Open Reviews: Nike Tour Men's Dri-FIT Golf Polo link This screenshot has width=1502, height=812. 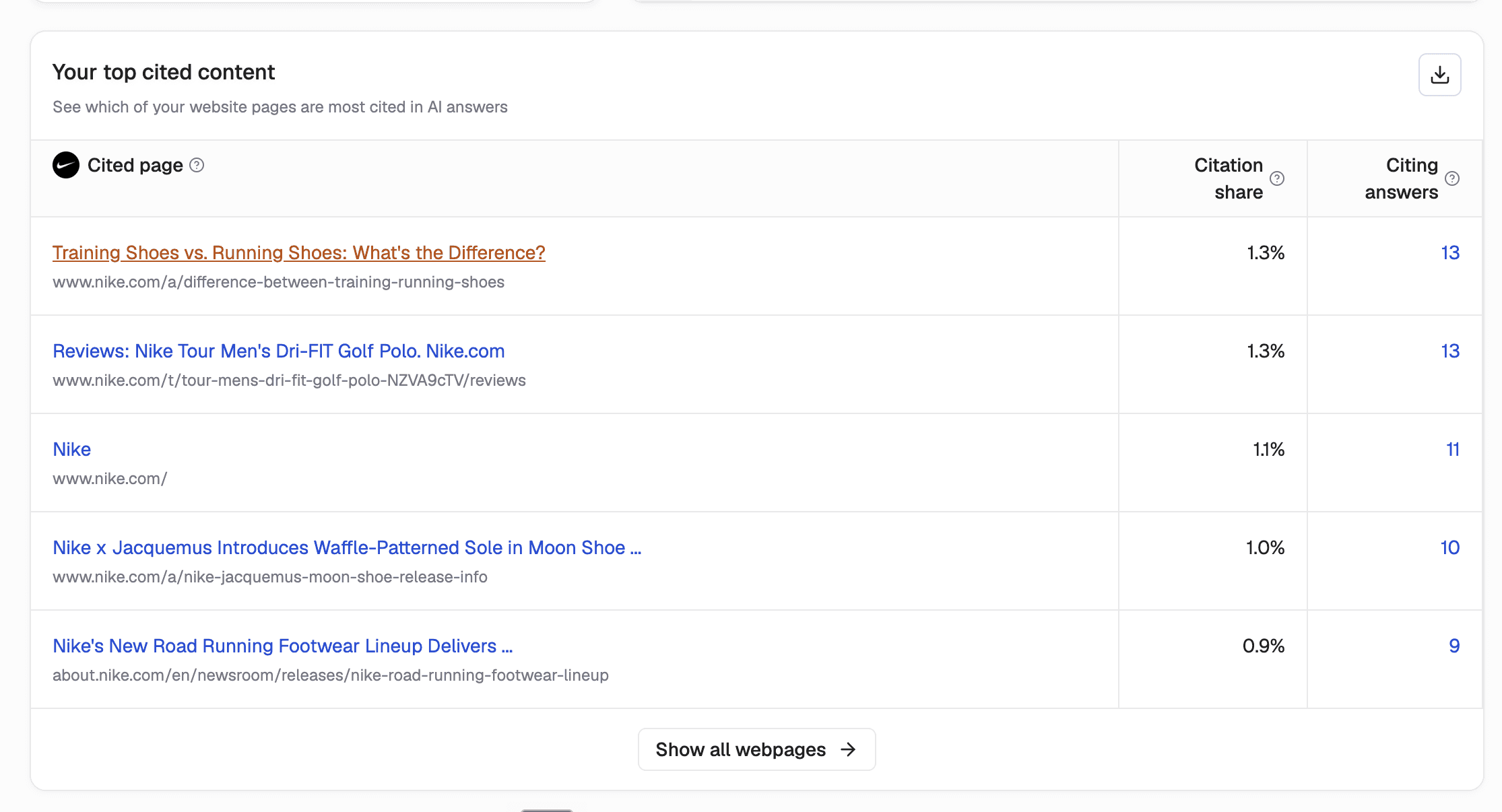click(x=279, y=351)
